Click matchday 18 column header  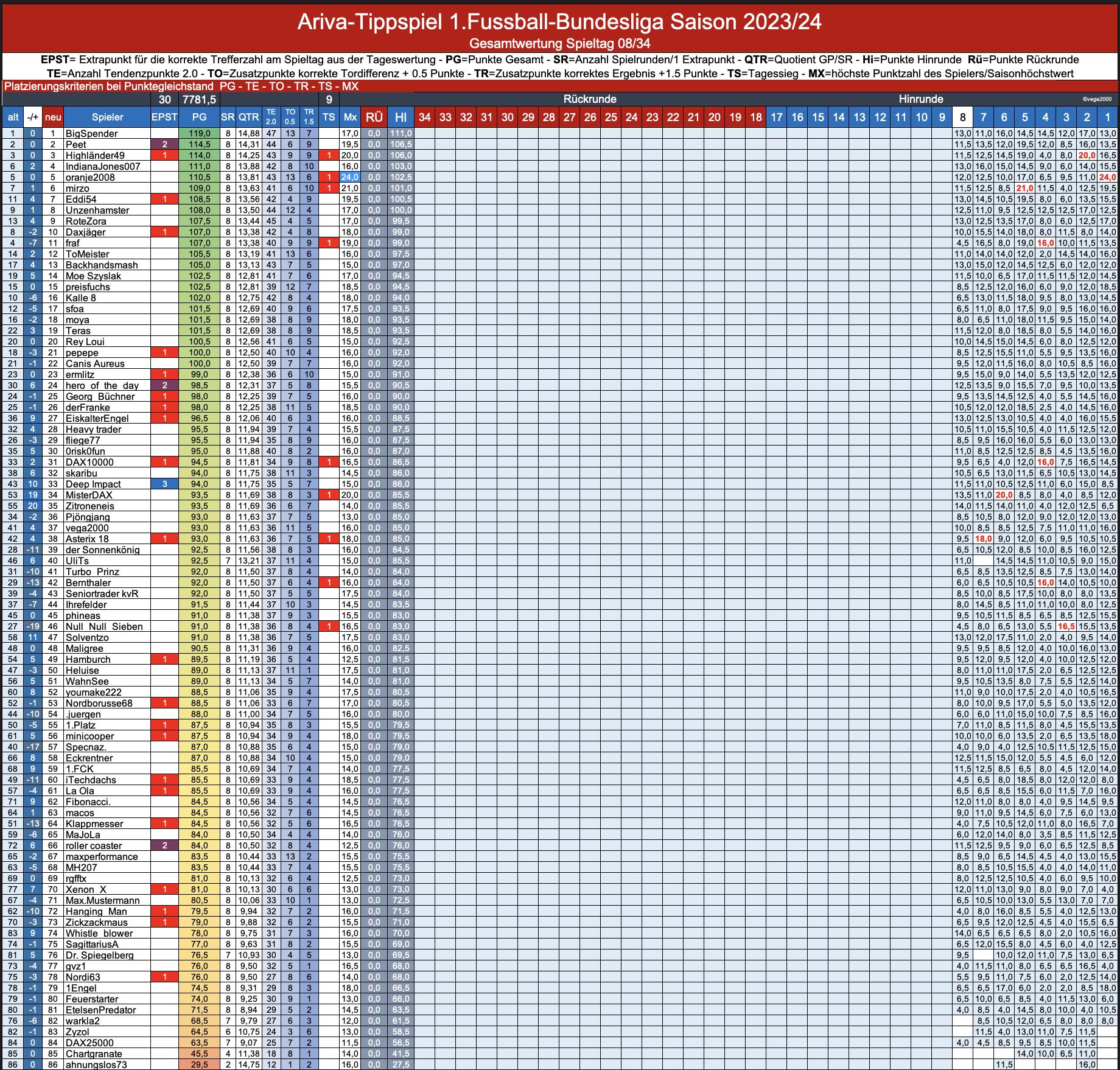click(x=756, y=117)
